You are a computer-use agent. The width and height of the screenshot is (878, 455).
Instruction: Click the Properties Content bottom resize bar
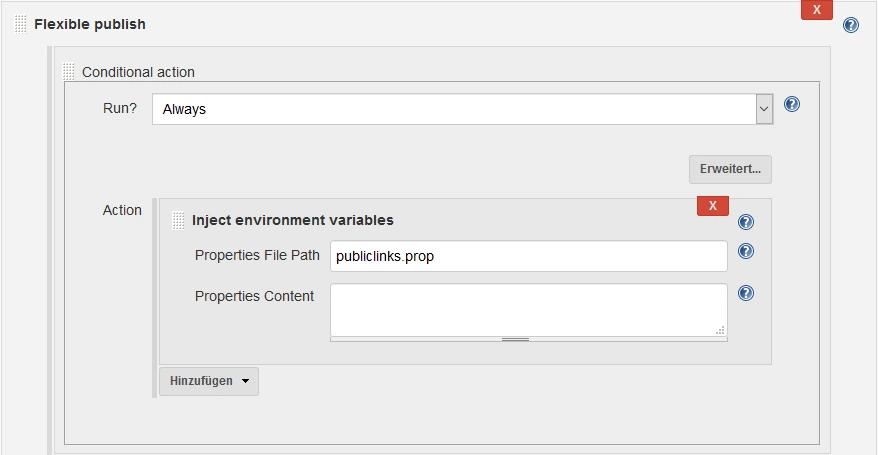point(515,339)
